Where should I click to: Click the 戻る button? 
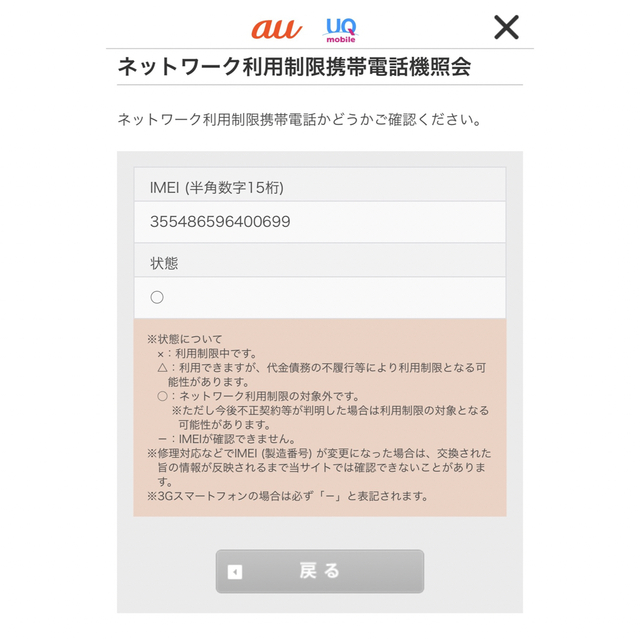tap(320, 571)
